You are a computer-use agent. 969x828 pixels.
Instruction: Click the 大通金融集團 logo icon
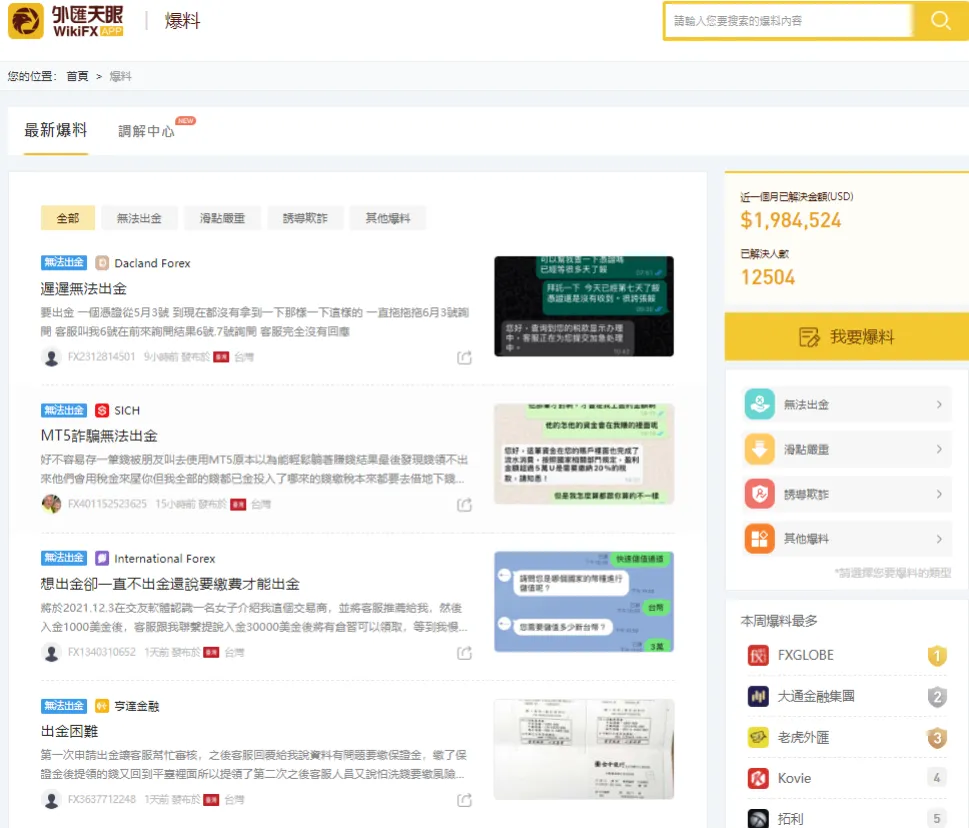pyautogui.click(x=758, y=696)
